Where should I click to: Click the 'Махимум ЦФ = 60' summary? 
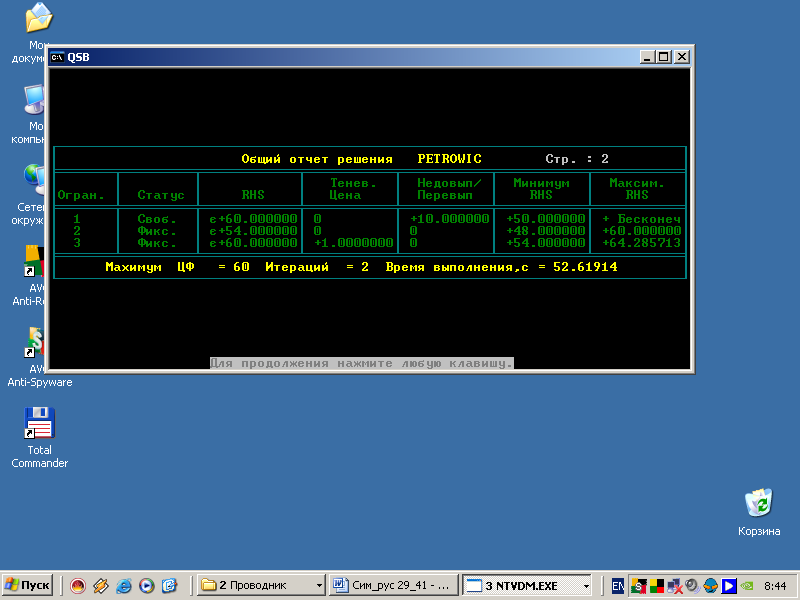coord(177,267)
